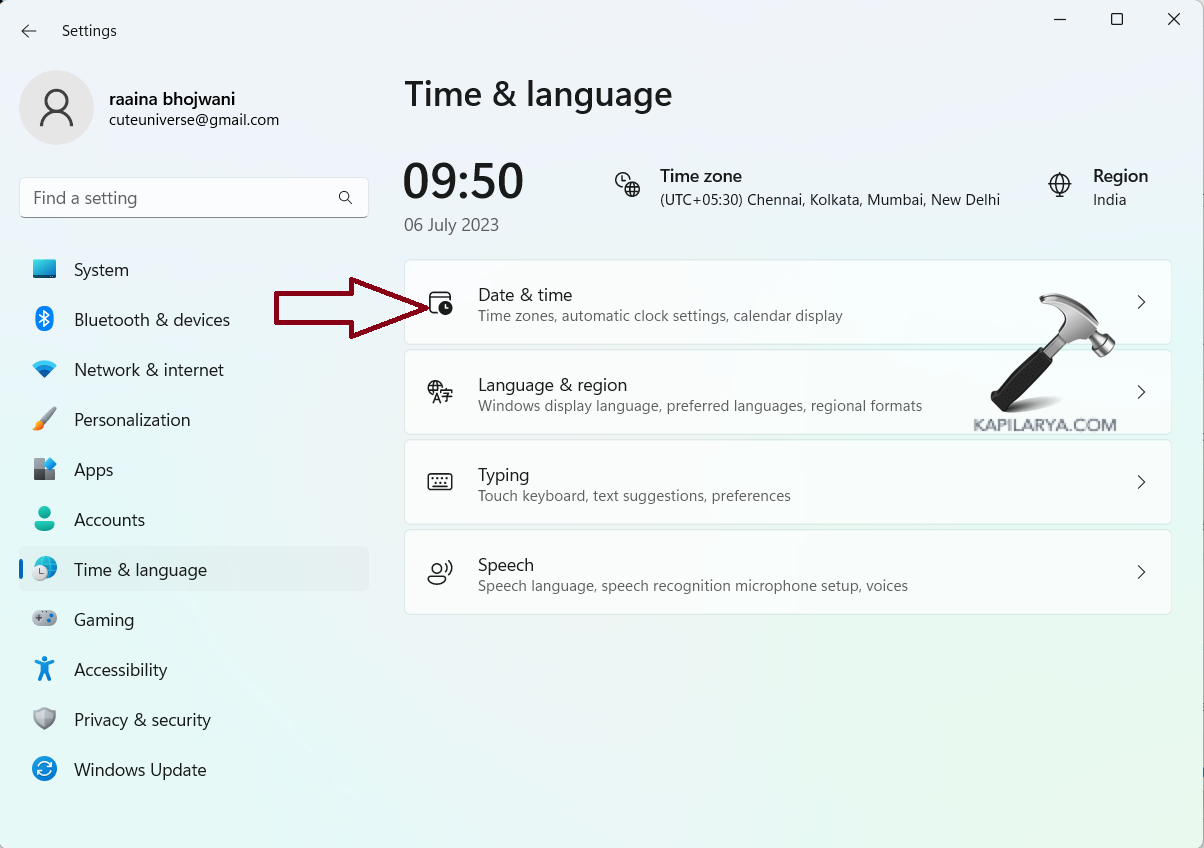The height and width of the screenshot is (848, 1204).
Task: Click the Language & region icon
Action: point(440,392)
